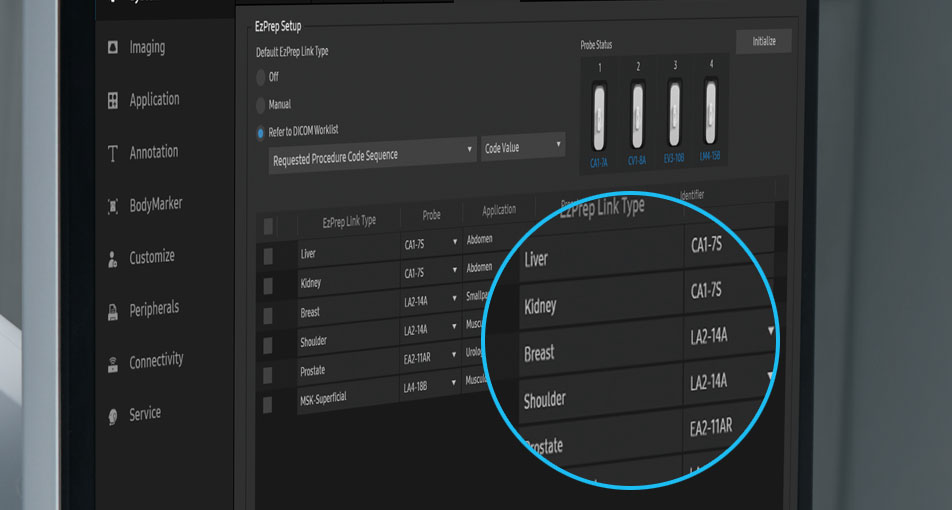Image resolution: width=952 pixels, height=510 pixels.
Task: Open the Imaging settings icon
Action: [x=112, y=47]
